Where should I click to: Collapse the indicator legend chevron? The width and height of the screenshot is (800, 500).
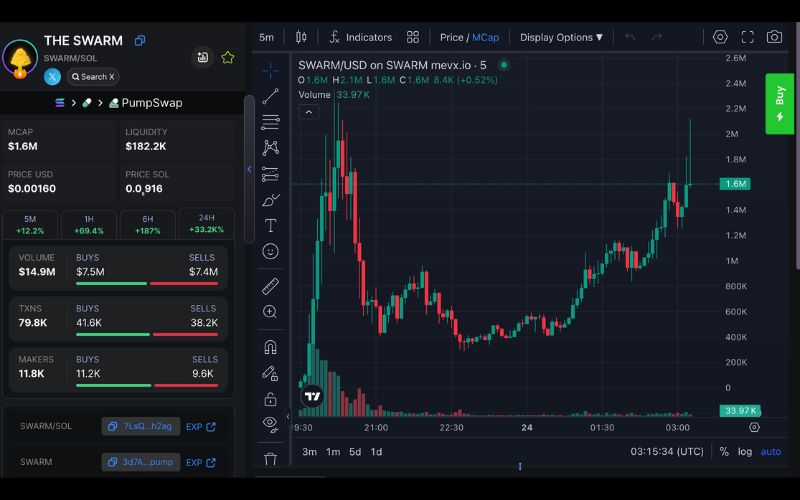tap(309, 112)
